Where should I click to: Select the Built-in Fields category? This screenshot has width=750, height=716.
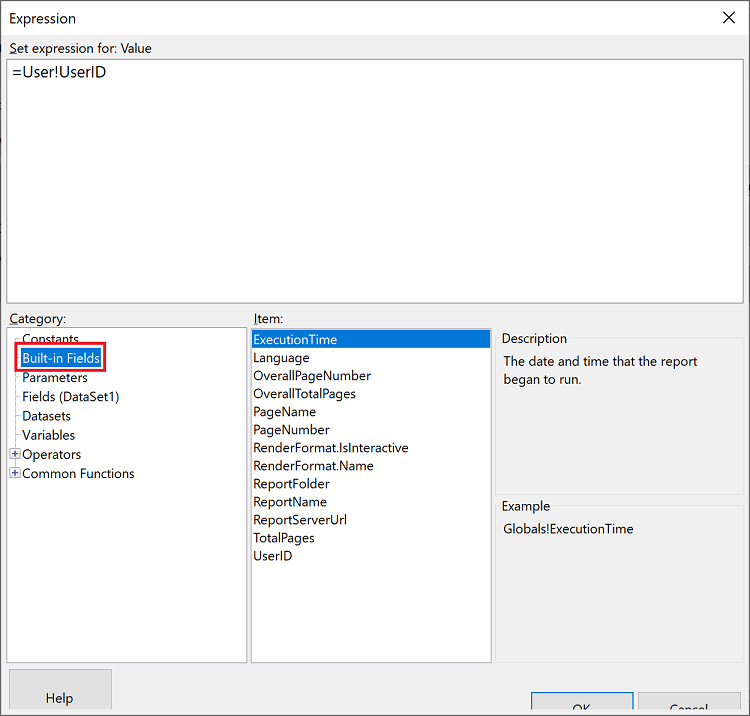(61, 358)
